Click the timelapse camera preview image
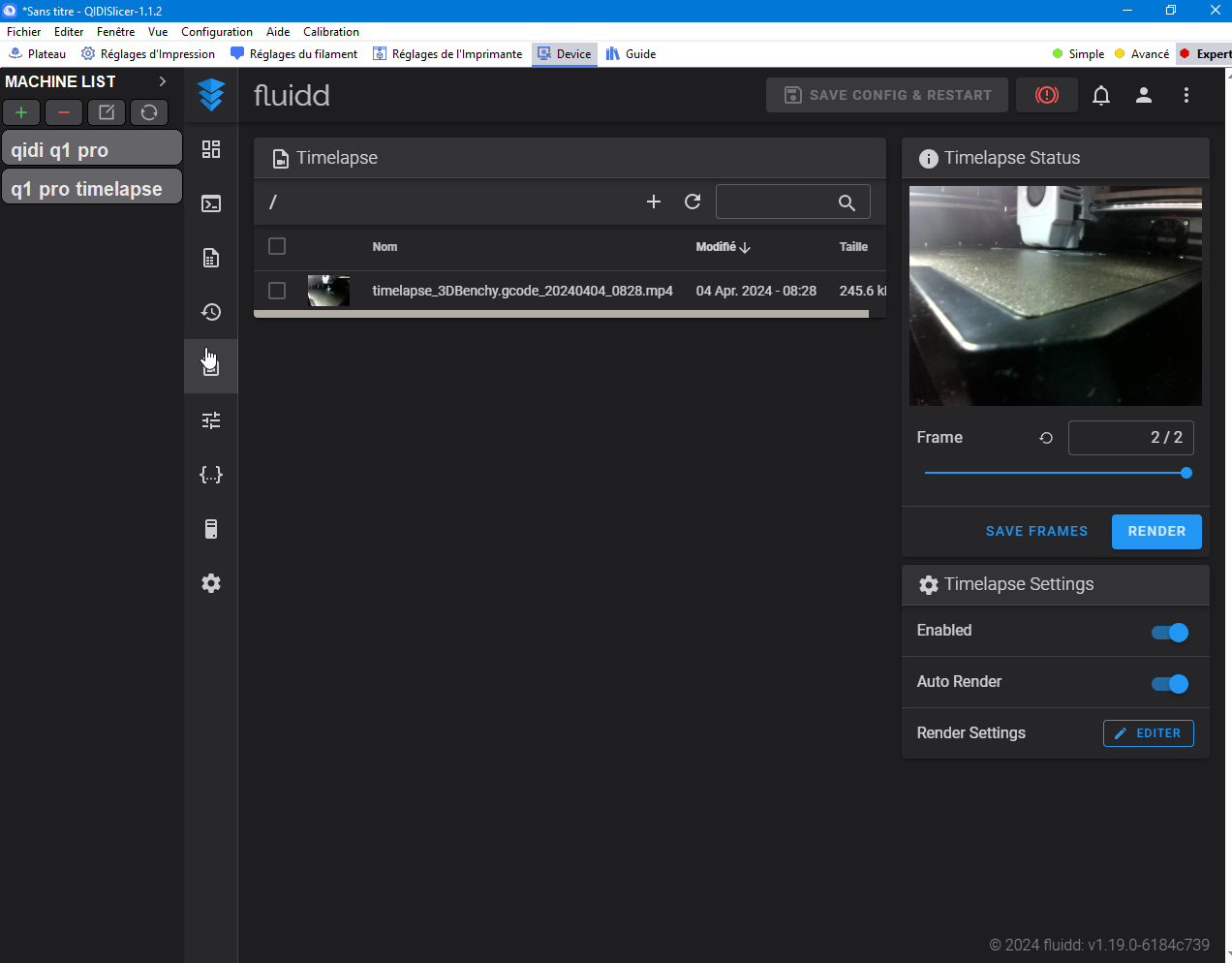This screenshot has width=1232, height=963. click(1056, 295)
